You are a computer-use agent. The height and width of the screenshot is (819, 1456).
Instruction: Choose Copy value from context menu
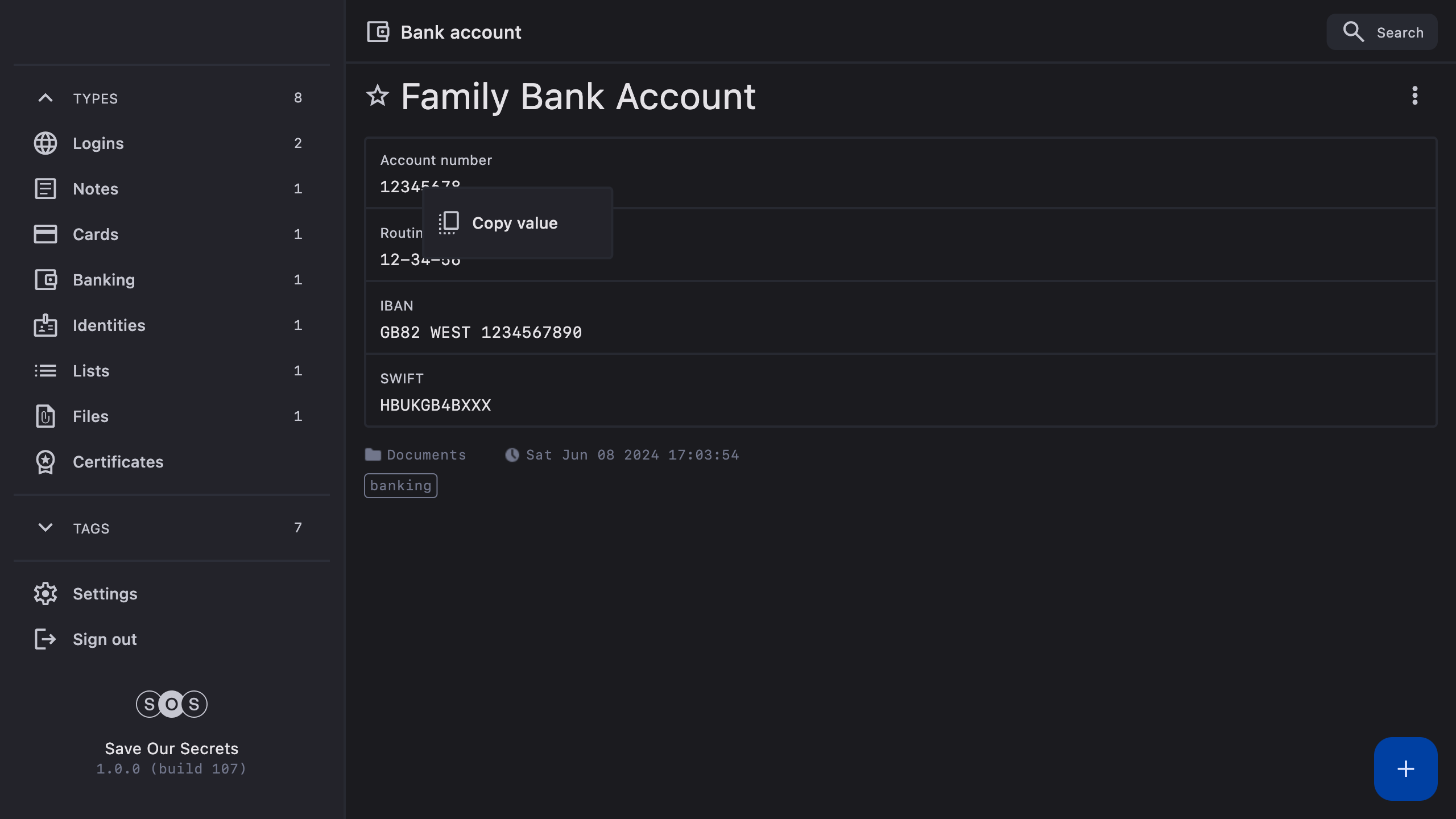pos(514,223)
